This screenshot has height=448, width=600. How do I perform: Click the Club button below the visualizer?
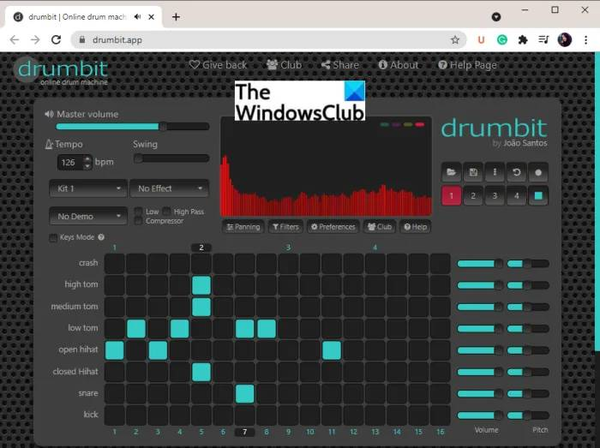[380, 227]
